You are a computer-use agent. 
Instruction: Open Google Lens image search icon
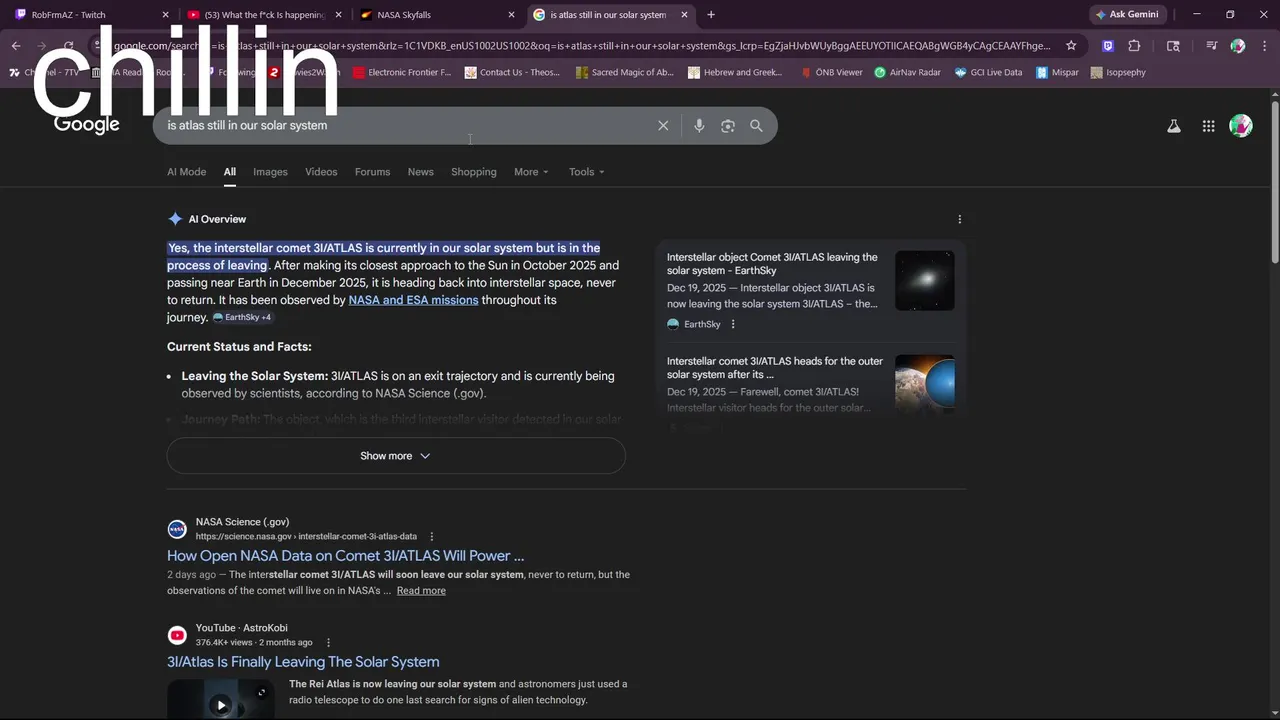(x=728, y=126)
